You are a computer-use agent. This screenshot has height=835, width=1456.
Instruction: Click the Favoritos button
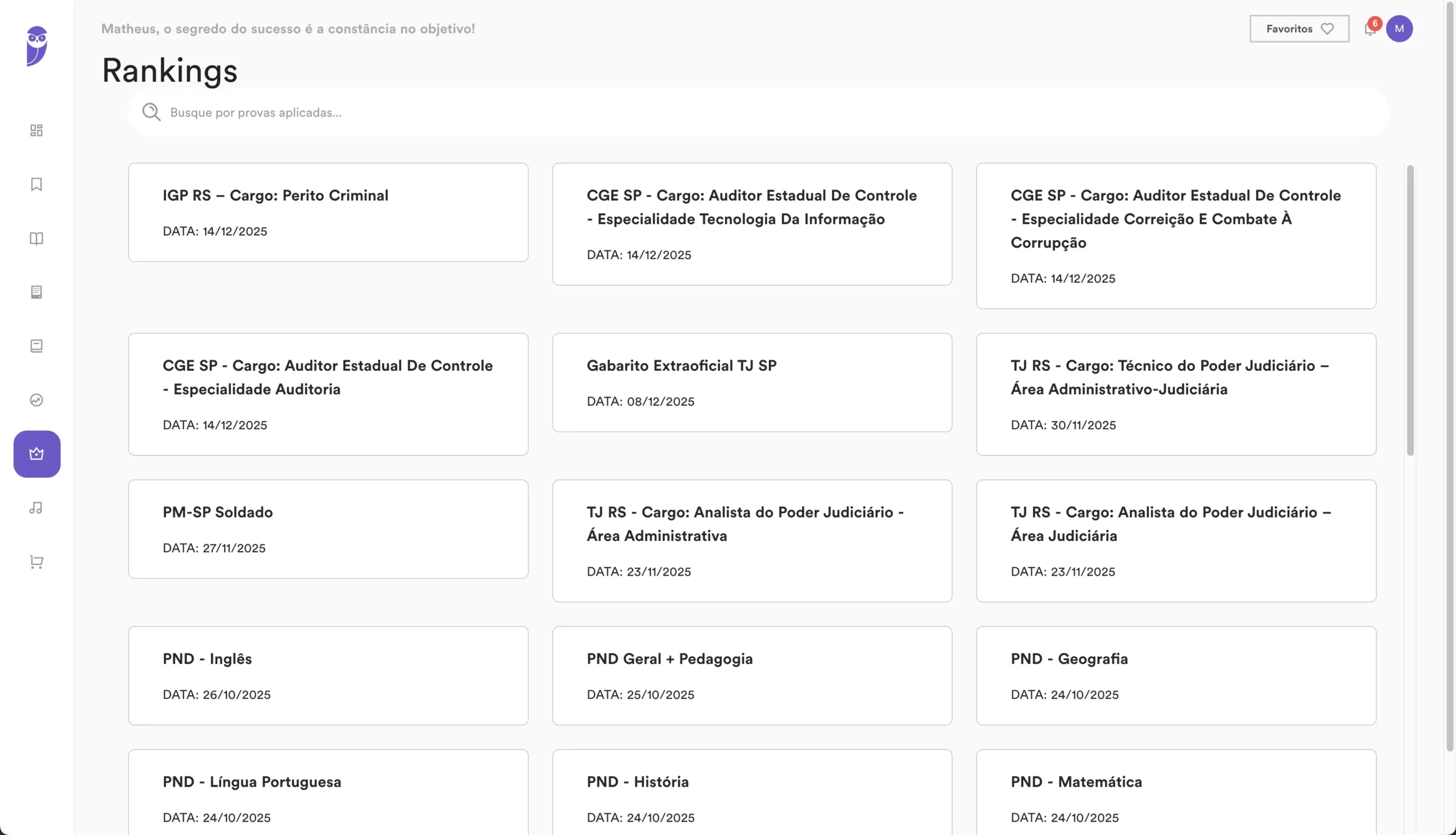pyautogui.click(x=1299, y=28)
